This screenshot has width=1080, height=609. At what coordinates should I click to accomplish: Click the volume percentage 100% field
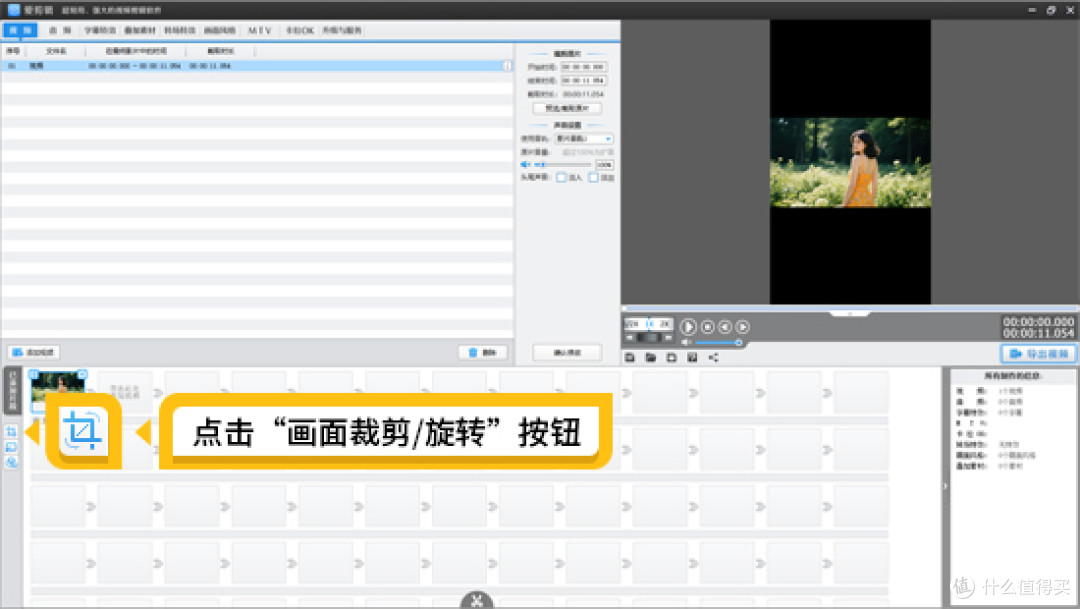604,165
